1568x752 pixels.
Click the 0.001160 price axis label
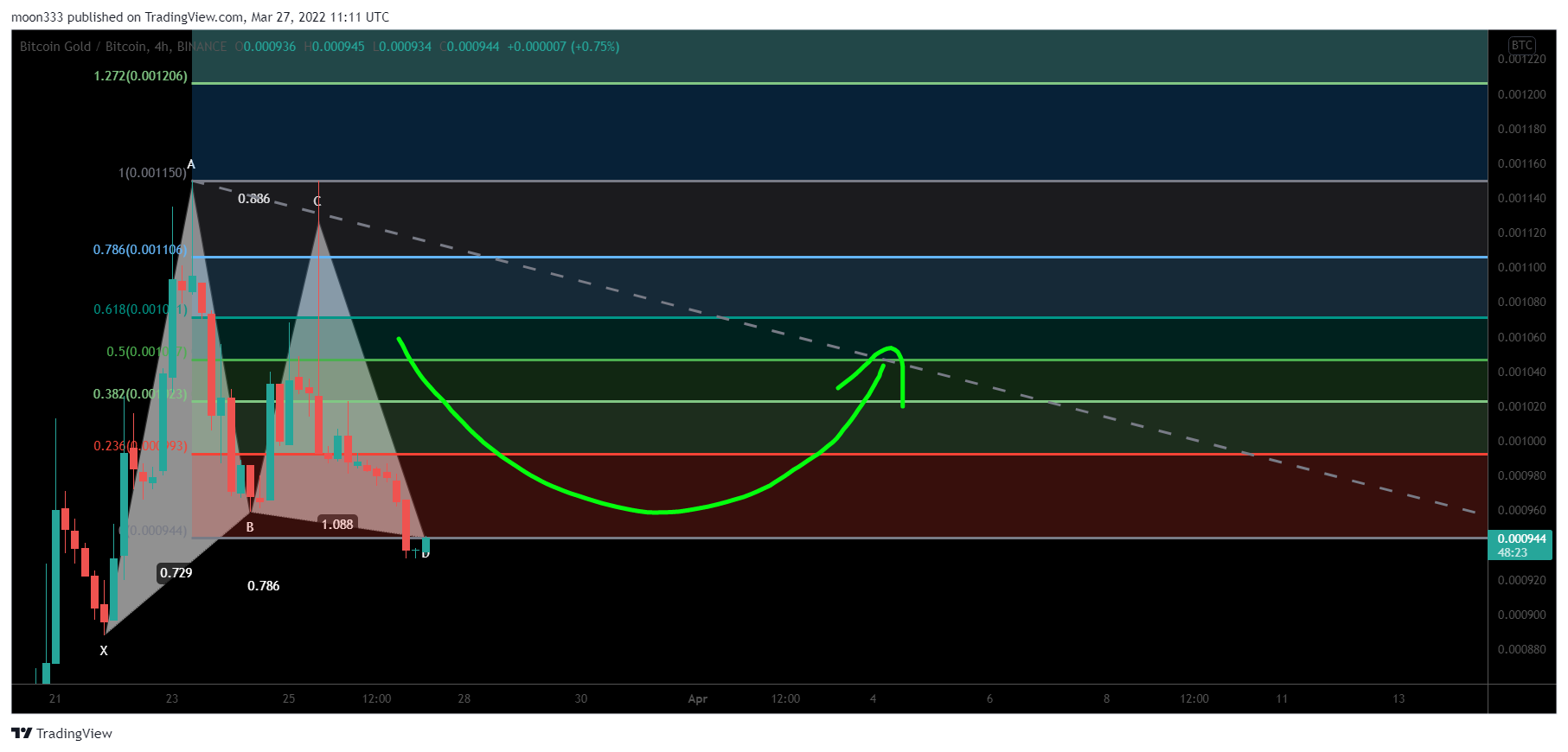coord(1522,163)
